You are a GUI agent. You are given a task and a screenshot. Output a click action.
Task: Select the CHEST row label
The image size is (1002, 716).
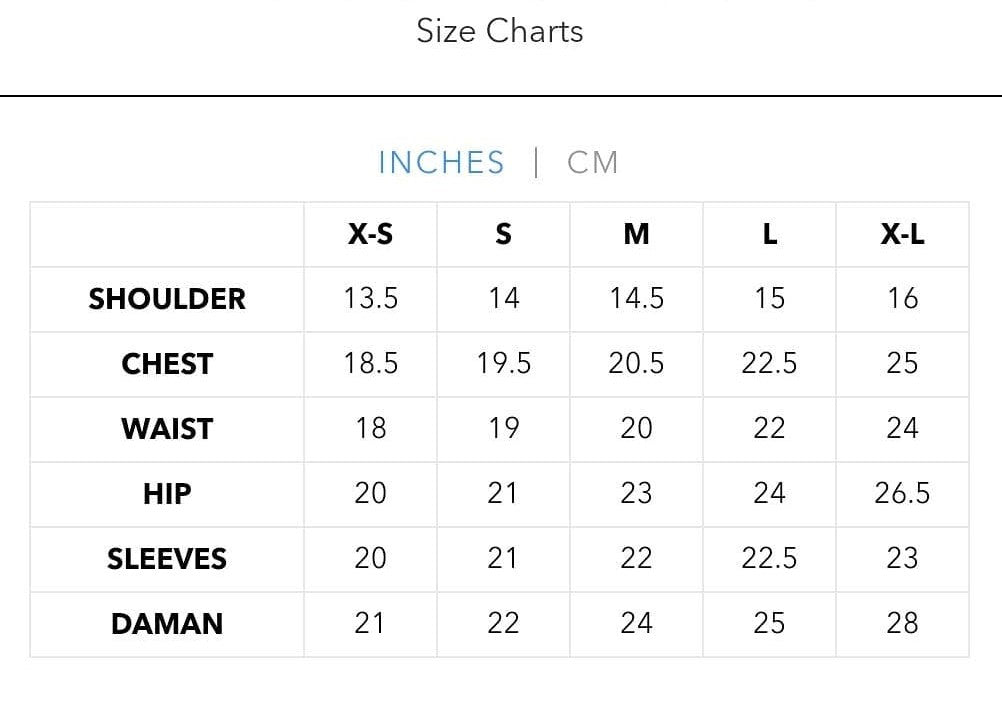pos(167,364)
